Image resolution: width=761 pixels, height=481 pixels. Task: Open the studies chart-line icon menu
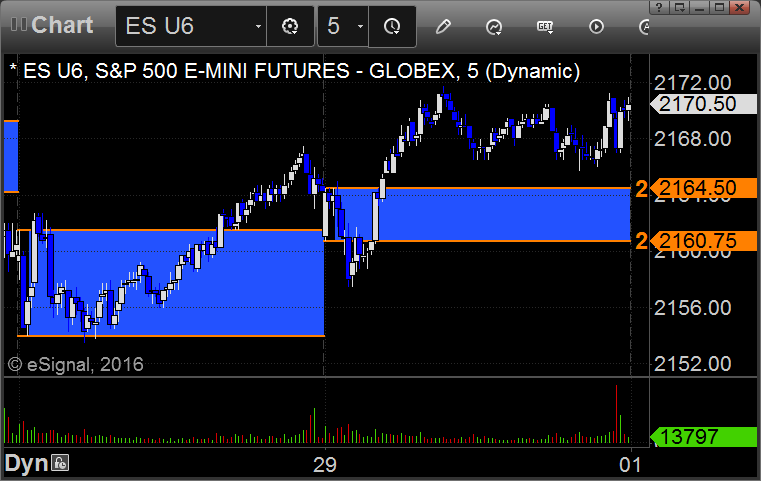(494, 27)
